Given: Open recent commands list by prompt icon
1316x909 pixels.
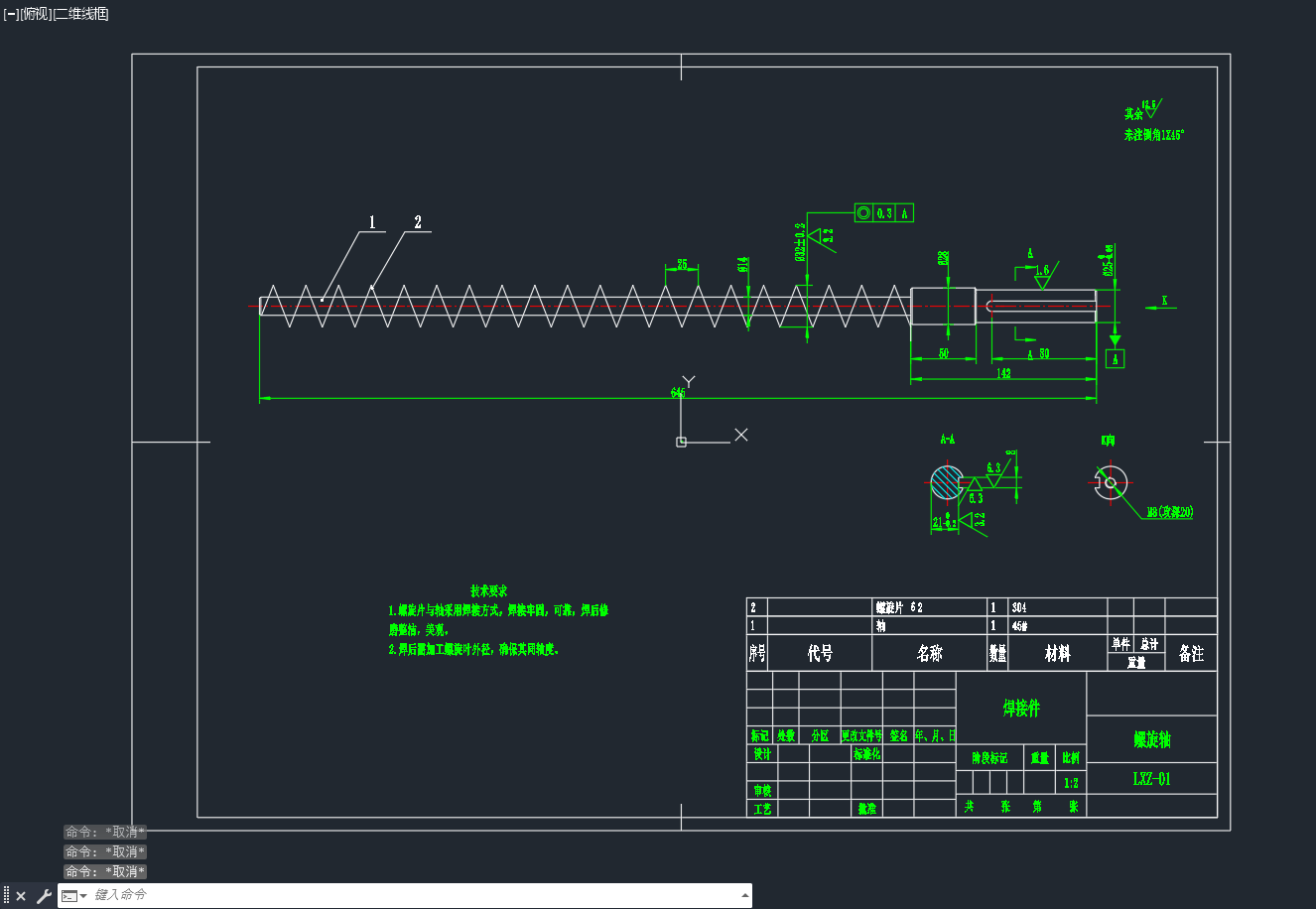Looking at the screenshot, I should point(74,896).
